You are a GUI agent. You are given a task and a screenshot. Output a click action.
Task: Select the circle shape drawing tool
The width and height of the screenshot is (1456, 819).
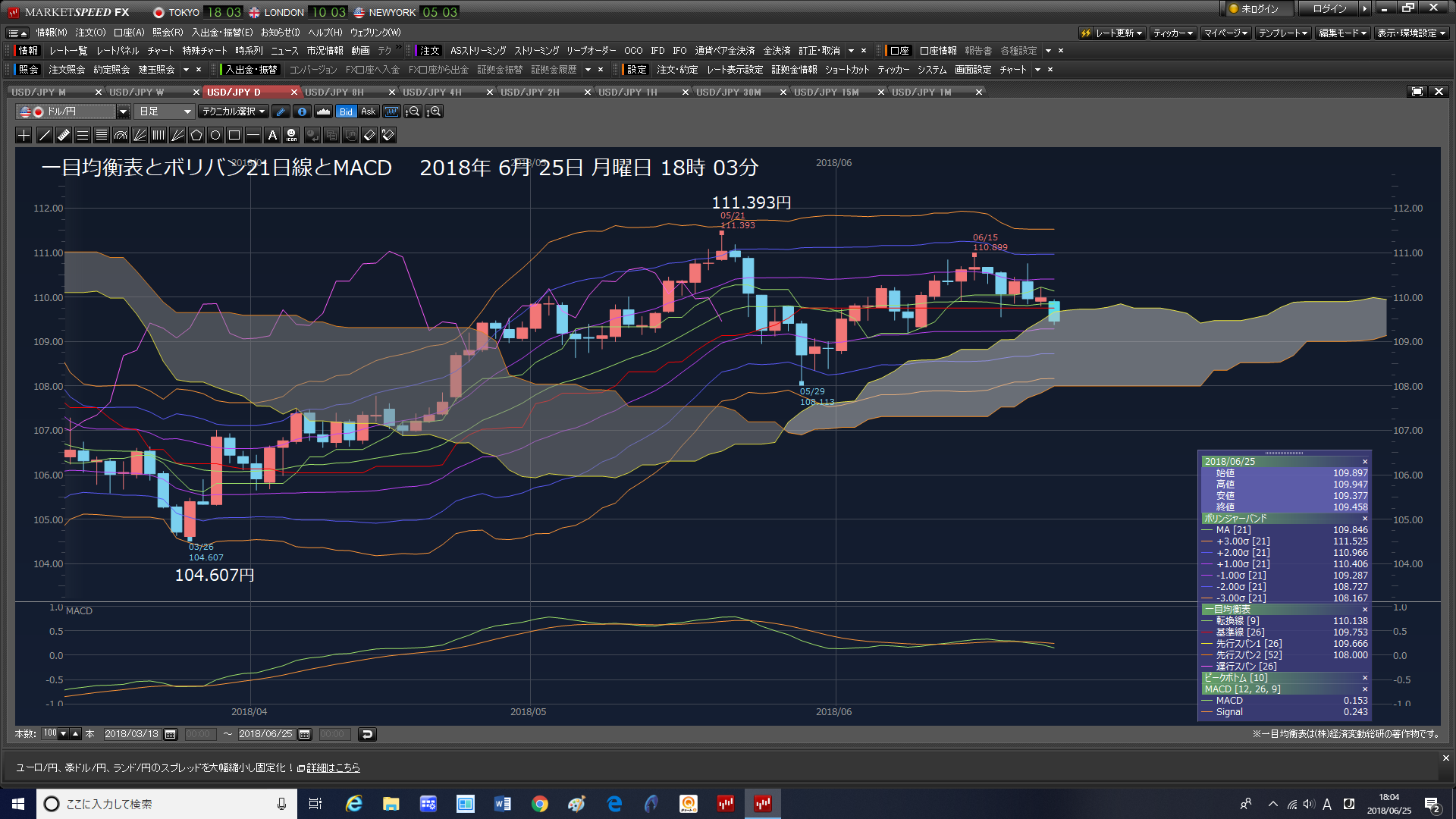point(215,135)
